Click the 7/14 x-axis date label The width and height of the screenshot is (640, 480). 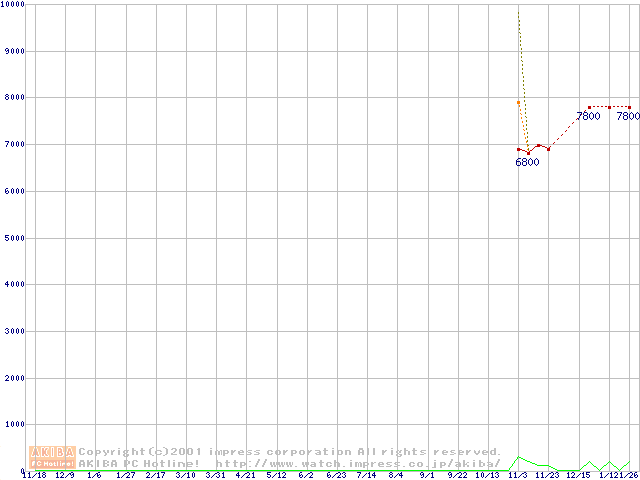(367, 476)
